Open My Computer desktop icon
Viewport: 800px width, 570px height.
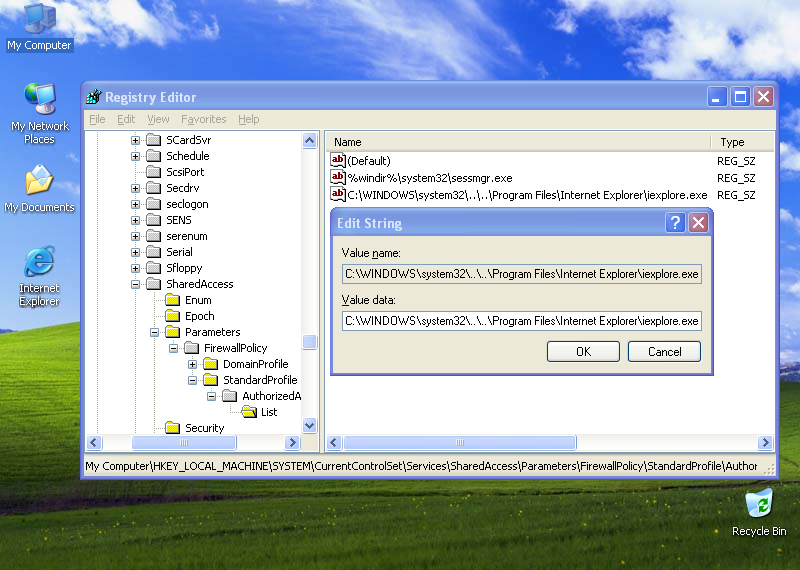tap(39, 27)
